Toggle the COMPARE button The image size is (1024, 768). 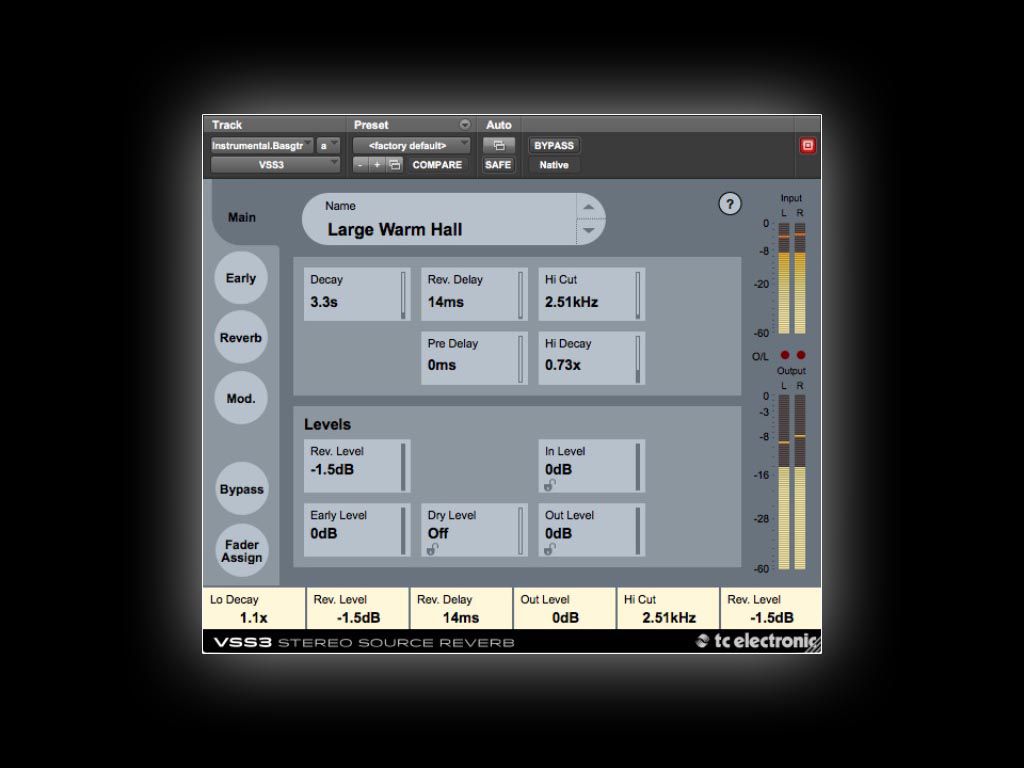pyautogui.click(x=437, y=165)
